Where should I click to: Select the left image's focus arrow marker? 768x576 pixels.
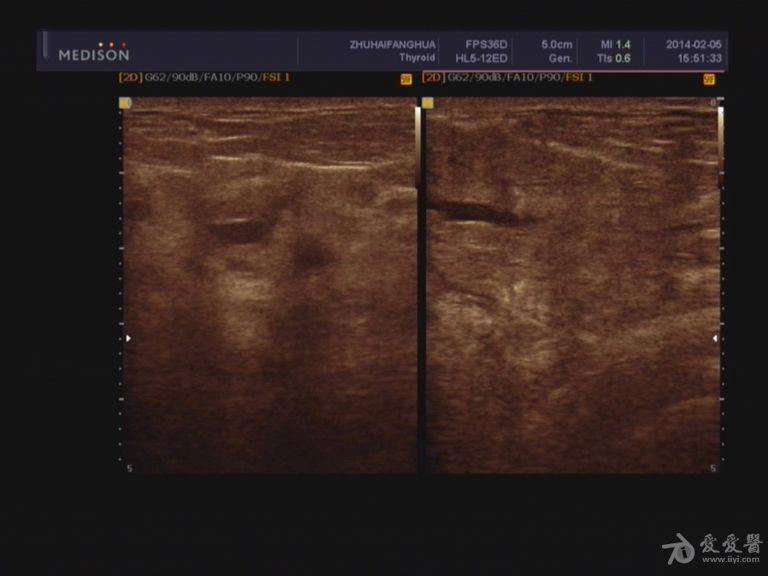point(128,339)
